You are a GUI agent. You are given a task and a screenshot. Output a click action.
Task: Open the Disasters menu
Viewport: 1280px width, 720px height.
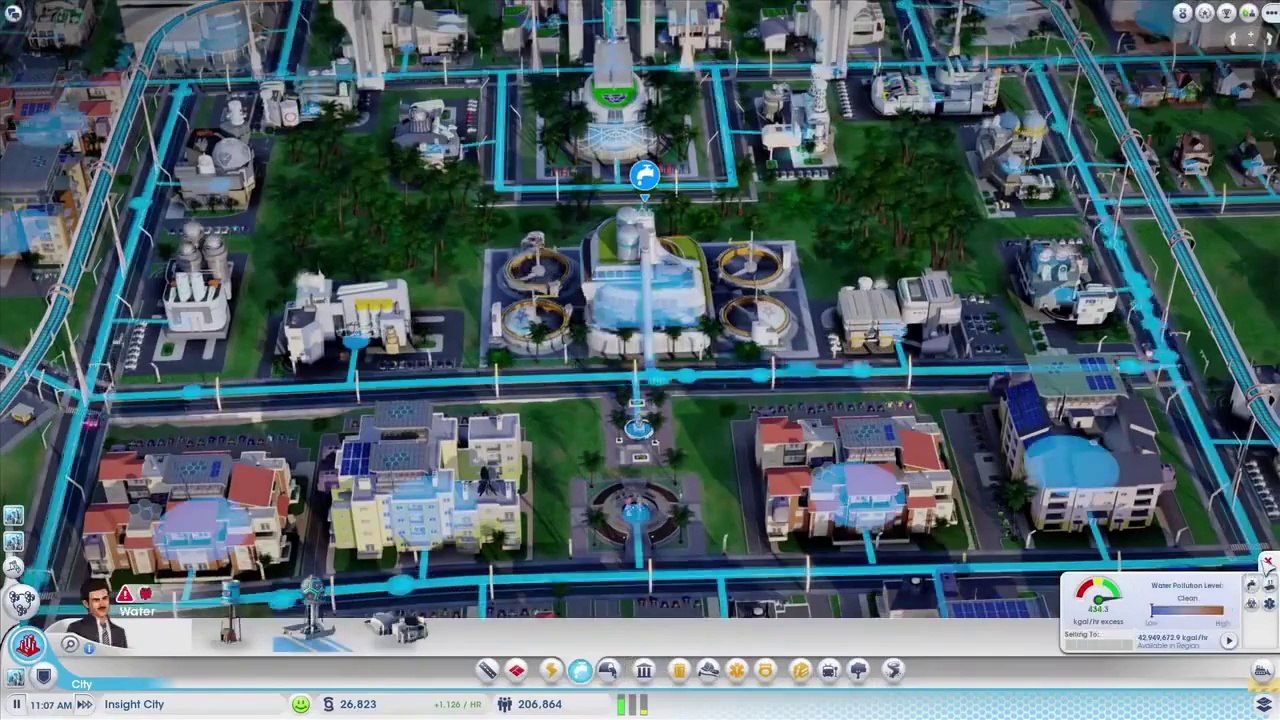893,670
